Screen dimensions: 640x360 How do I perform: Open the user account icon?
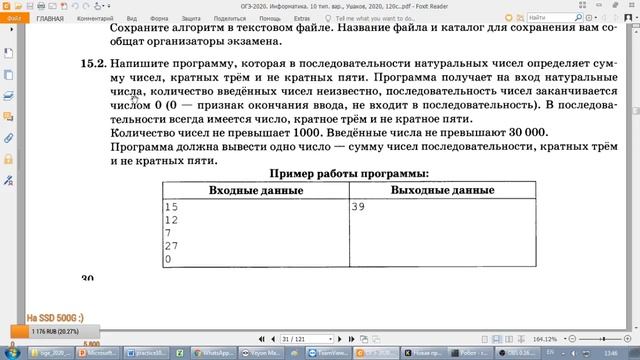628,18
